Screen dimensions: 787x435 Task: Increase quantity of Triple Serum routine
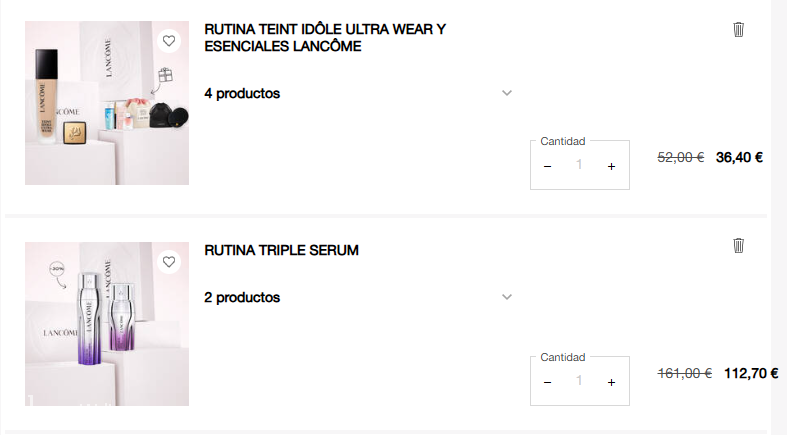[x=611, y=382]
